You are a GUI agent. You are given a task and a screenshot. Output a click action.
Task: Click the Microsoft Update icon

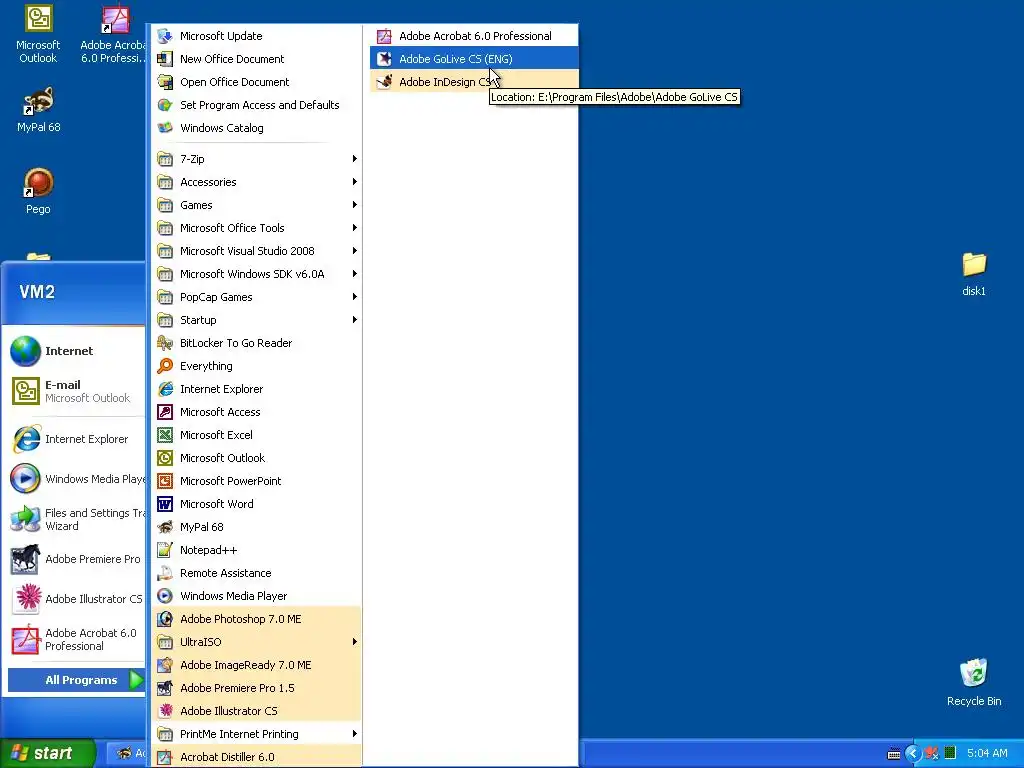click(x=165, y=36)
